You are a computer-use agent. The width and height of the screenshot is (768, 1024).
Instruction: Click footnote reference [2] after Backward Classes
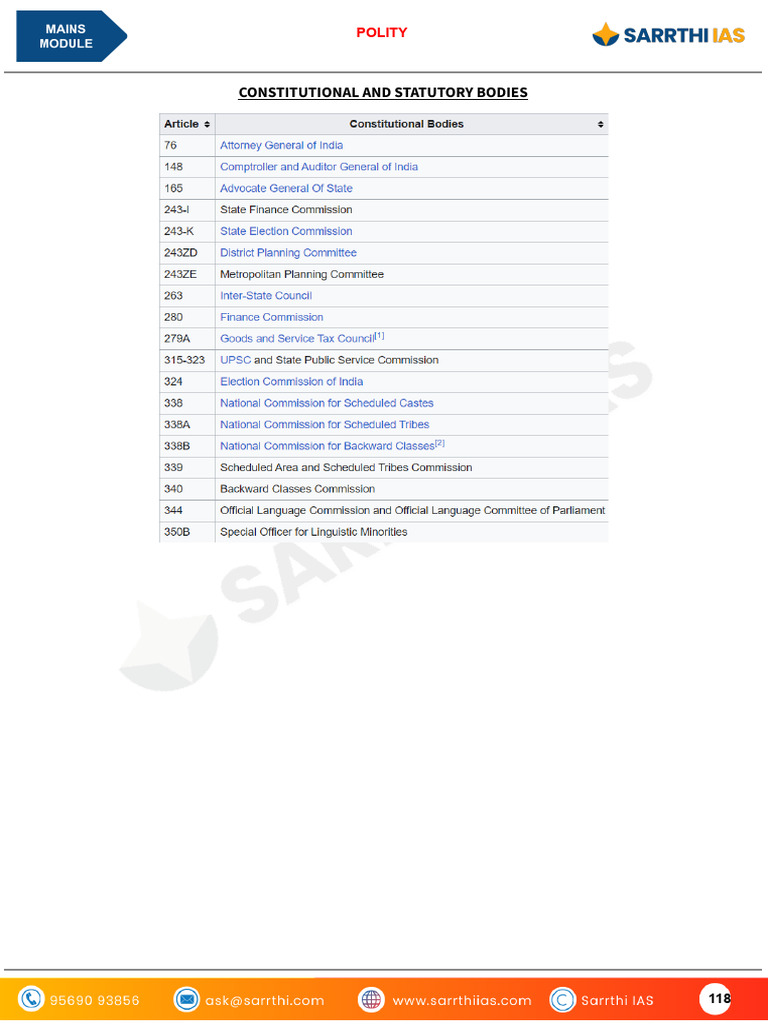(x=440, y=443)
